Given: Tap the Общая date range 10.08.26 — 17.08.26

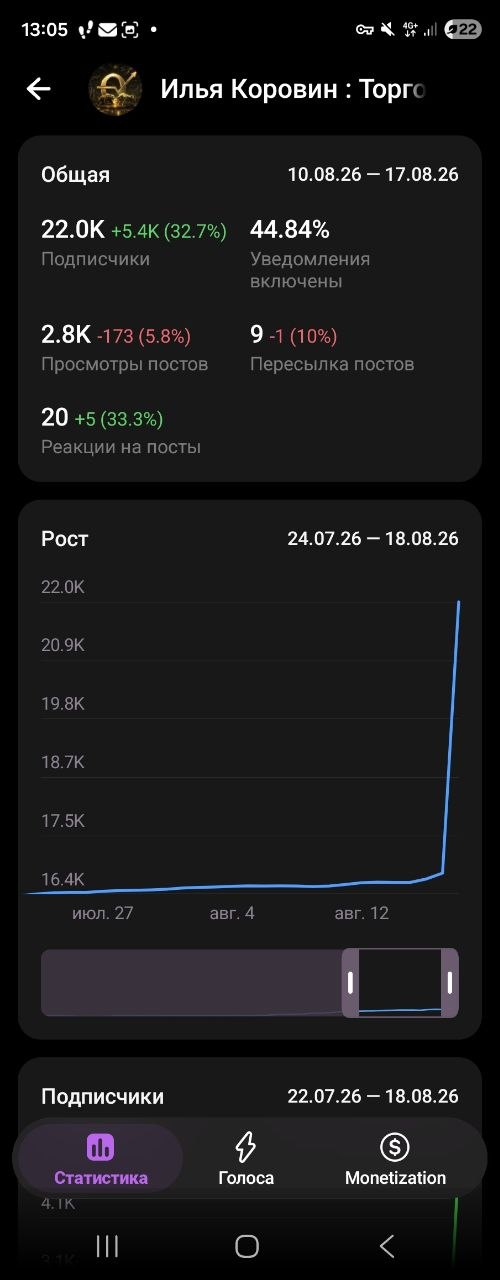Looking at the screenshot, I should point(373,174).
